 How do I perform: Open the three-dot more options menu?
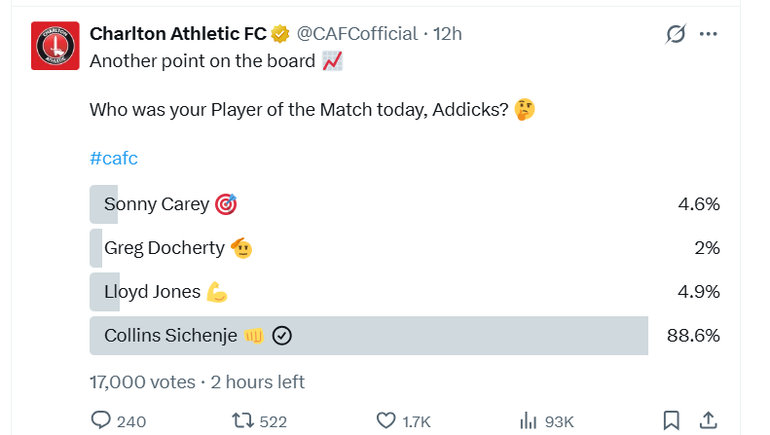coord(709,34)
